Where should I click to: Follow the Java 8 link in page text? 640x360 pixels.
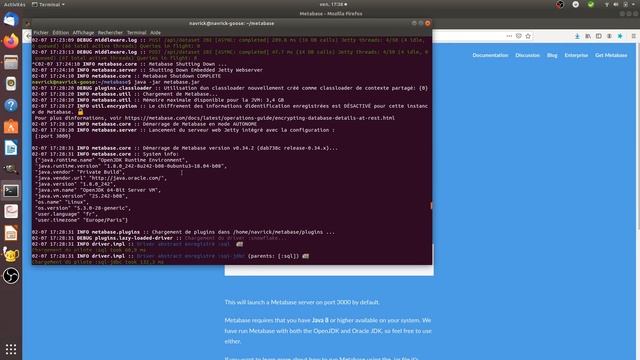320,320
